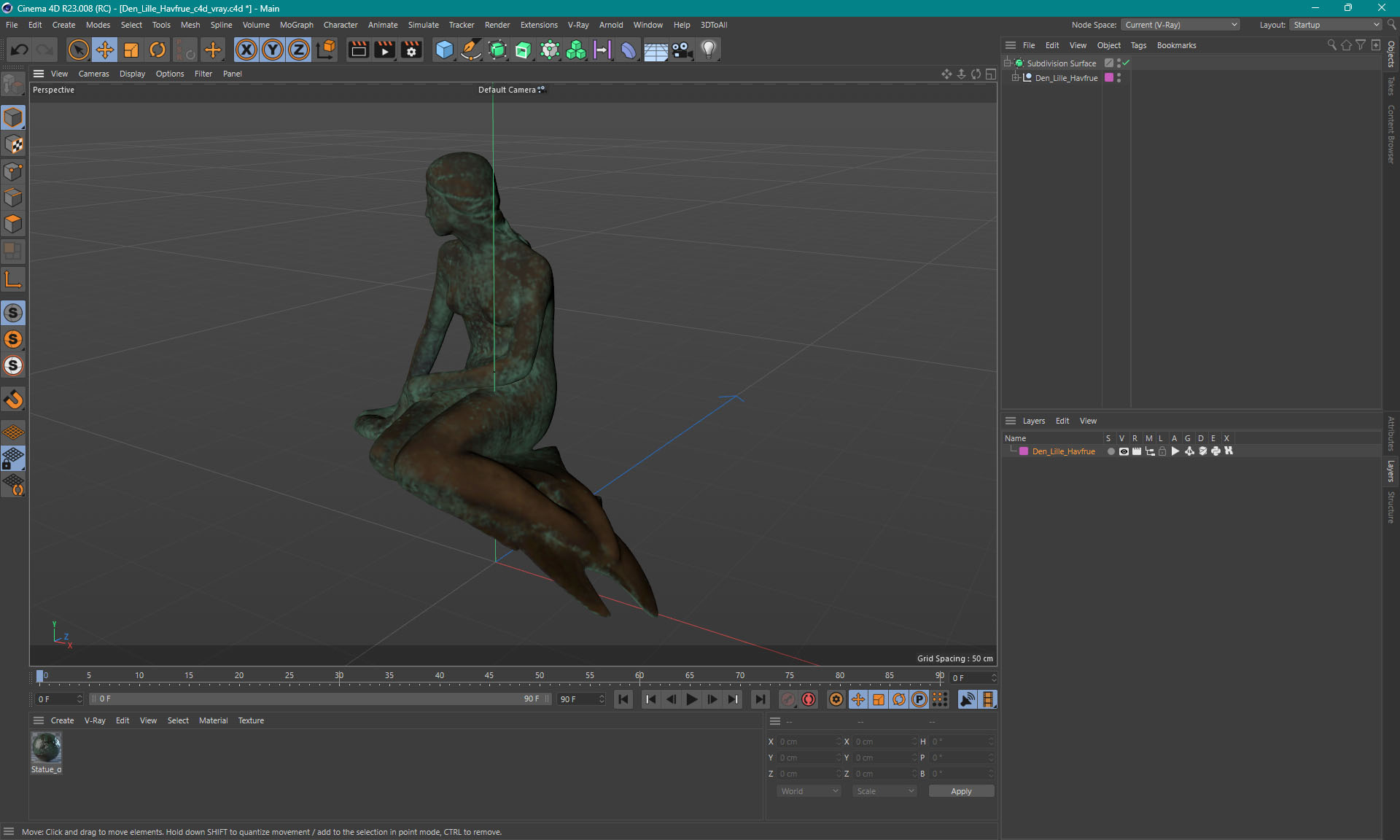The width and height of the screenshot is (1400, 840).
Task: Add a Cube primitive object
Action: 444,50
